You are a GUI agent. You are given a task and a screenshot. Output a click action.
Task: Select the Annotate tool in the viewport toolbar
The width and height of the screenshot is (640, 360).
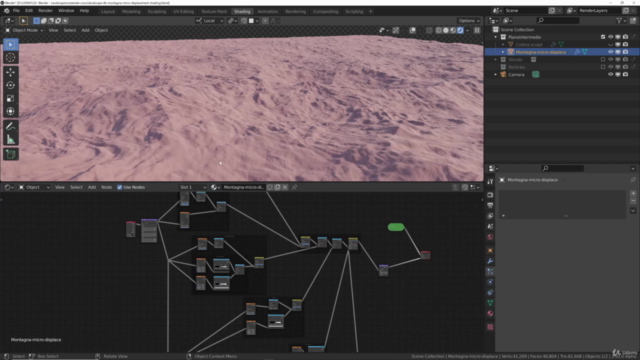(11, 126)
